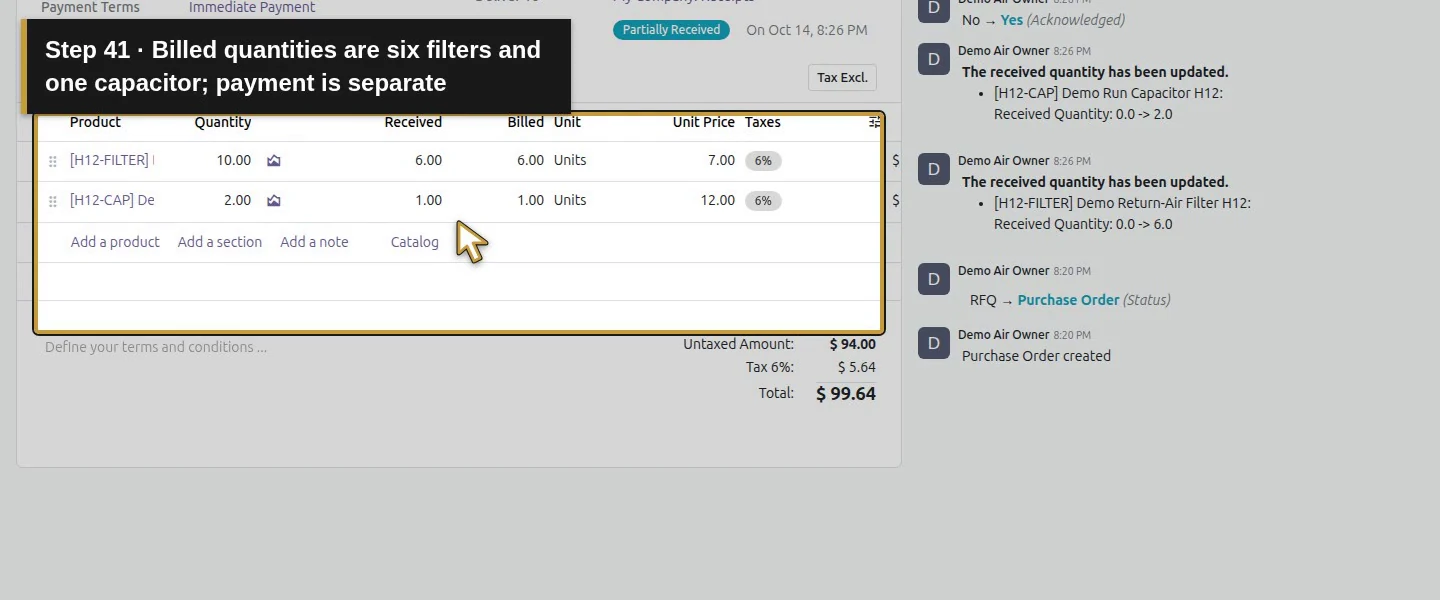1440x600 pixels.
Task: Click the Purchase Order created message
Action: coord(1036,356)
